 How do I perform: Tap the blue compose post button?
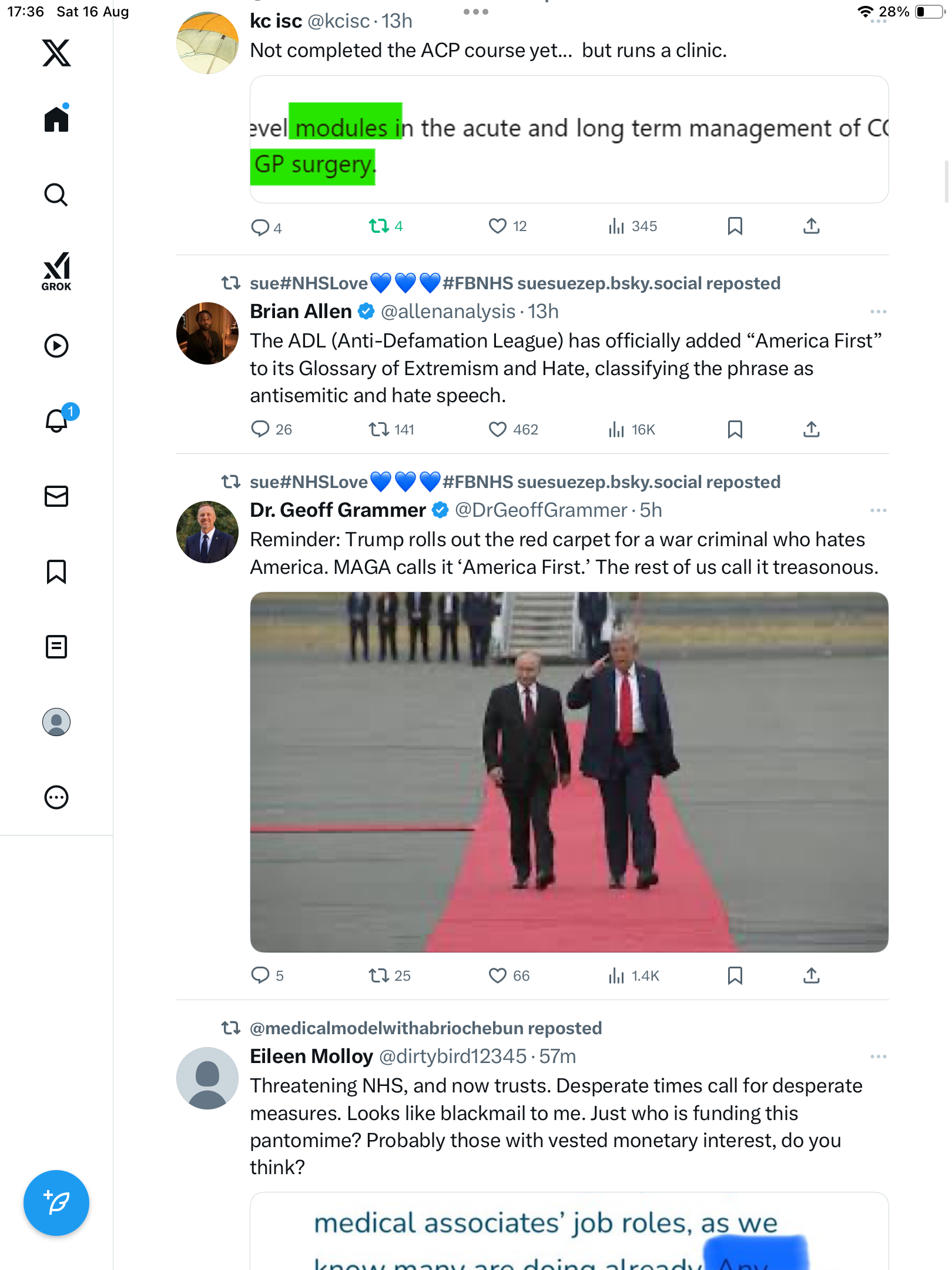coord(56,1203)
